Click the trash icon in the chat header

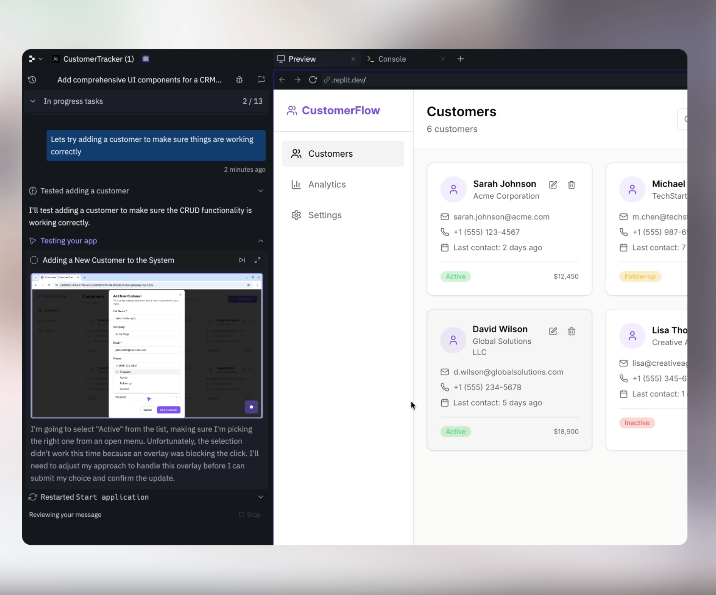[239, 79]
